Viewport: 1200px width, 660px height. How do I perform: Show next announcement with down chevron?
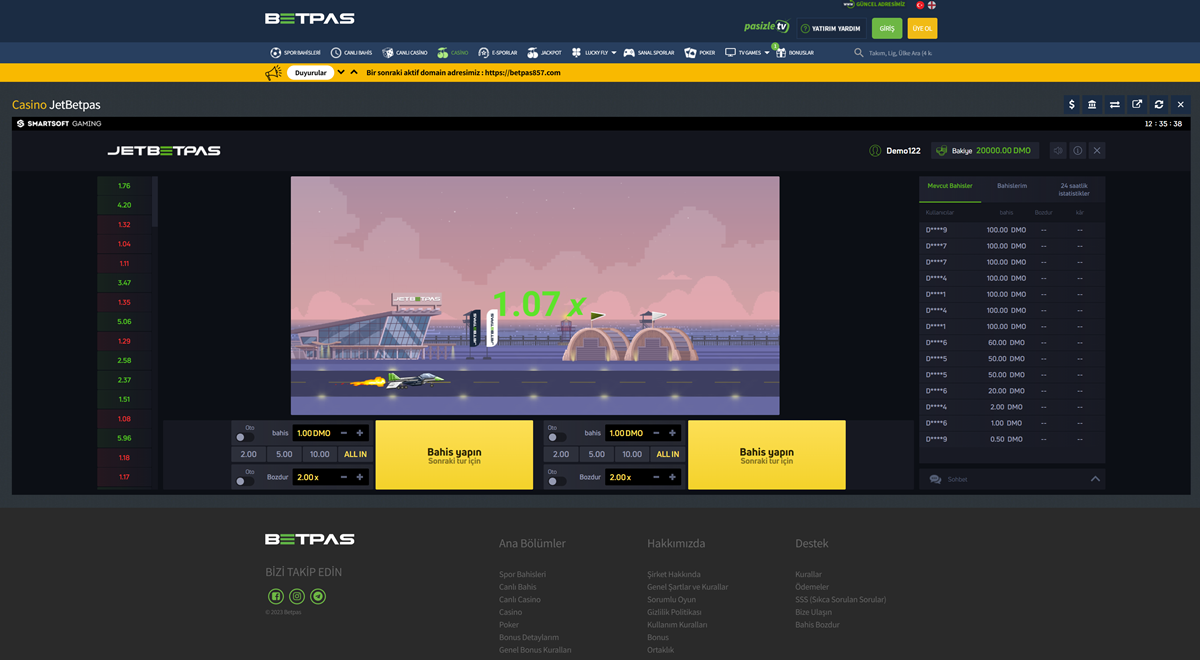(x=341, y=72)
